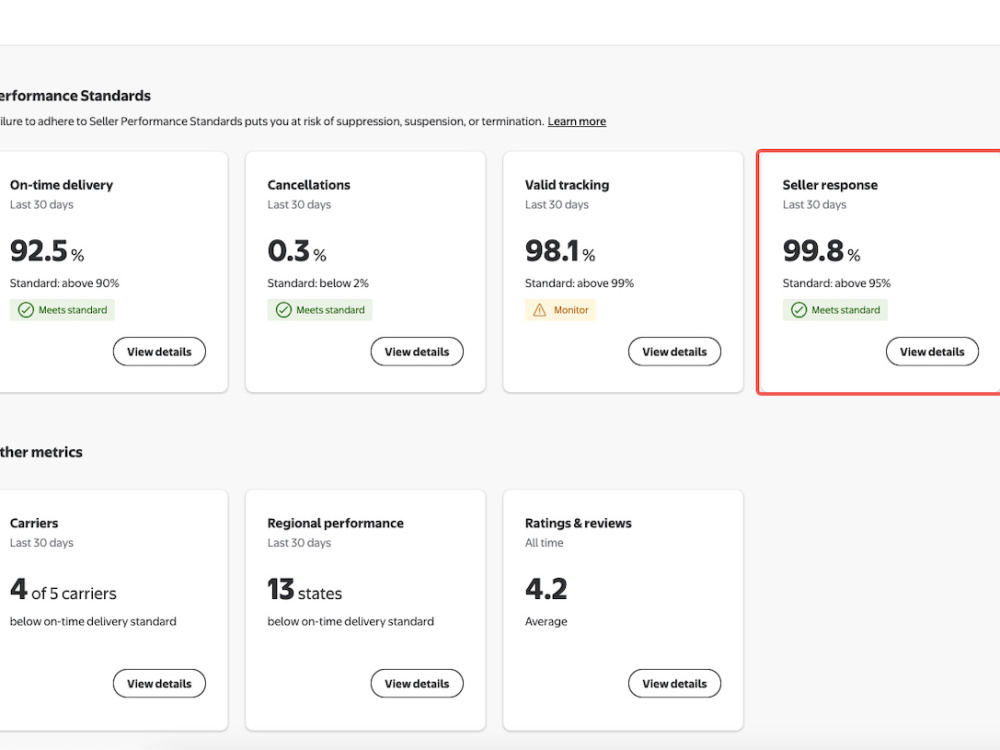Open Ratings & reviews View details
Screen dimensions: 1000x750
(675, 684)
